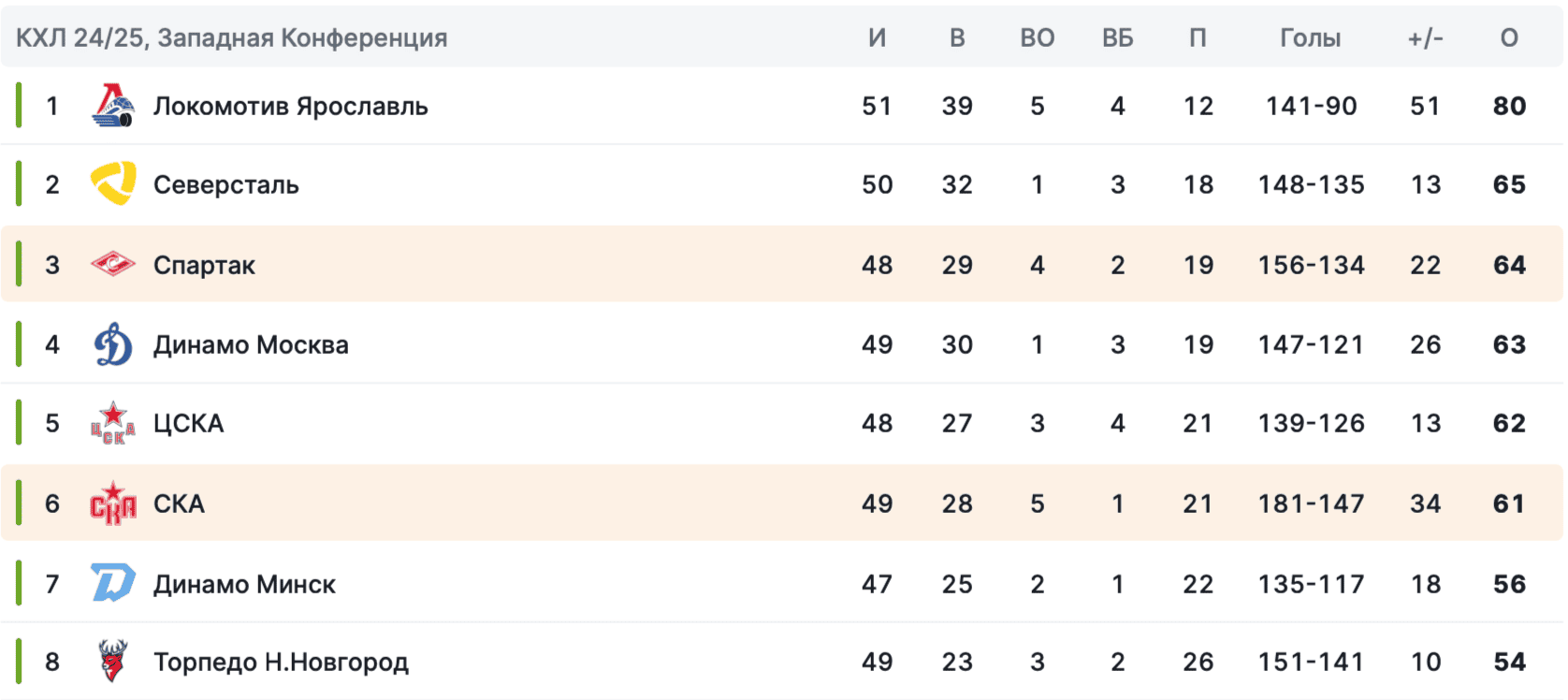Select Торпедо Н.Новгород team name
This screenshot has width=1568, height=700.
click(281, 663)
